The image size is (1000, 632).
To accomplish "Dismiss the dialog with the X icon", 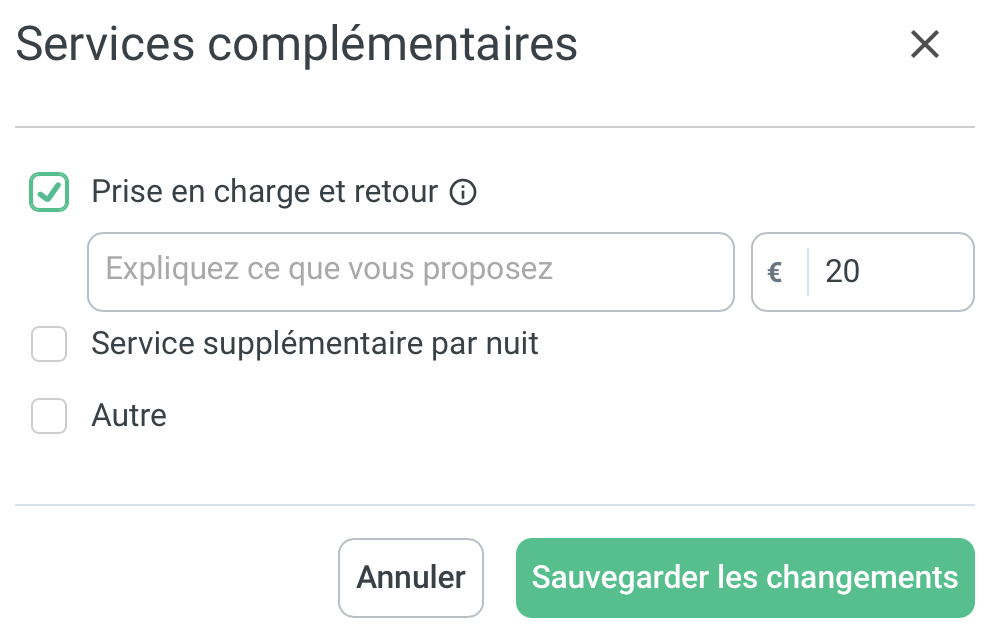I will pos(924,45).
